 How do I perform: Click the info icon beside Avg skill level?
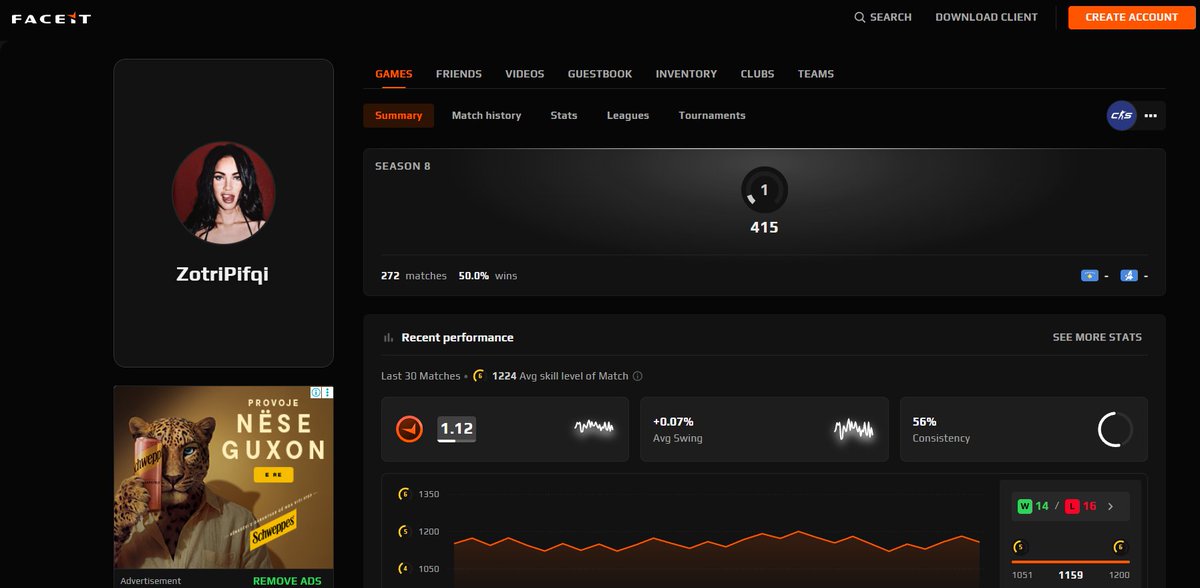click(x=638, y=376)
